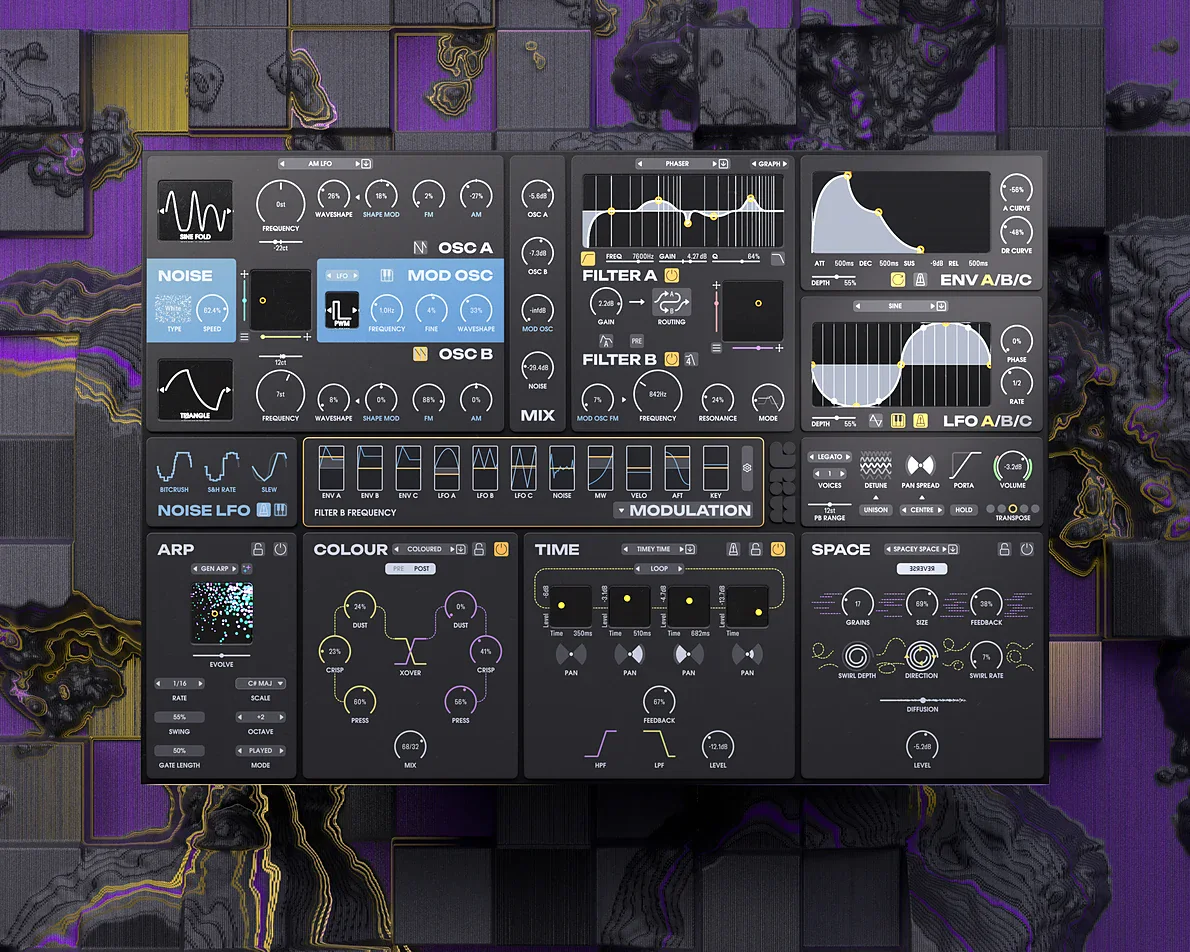Select next AM LFO preset arrow
1190x952 pixels.
click(357, 163)
